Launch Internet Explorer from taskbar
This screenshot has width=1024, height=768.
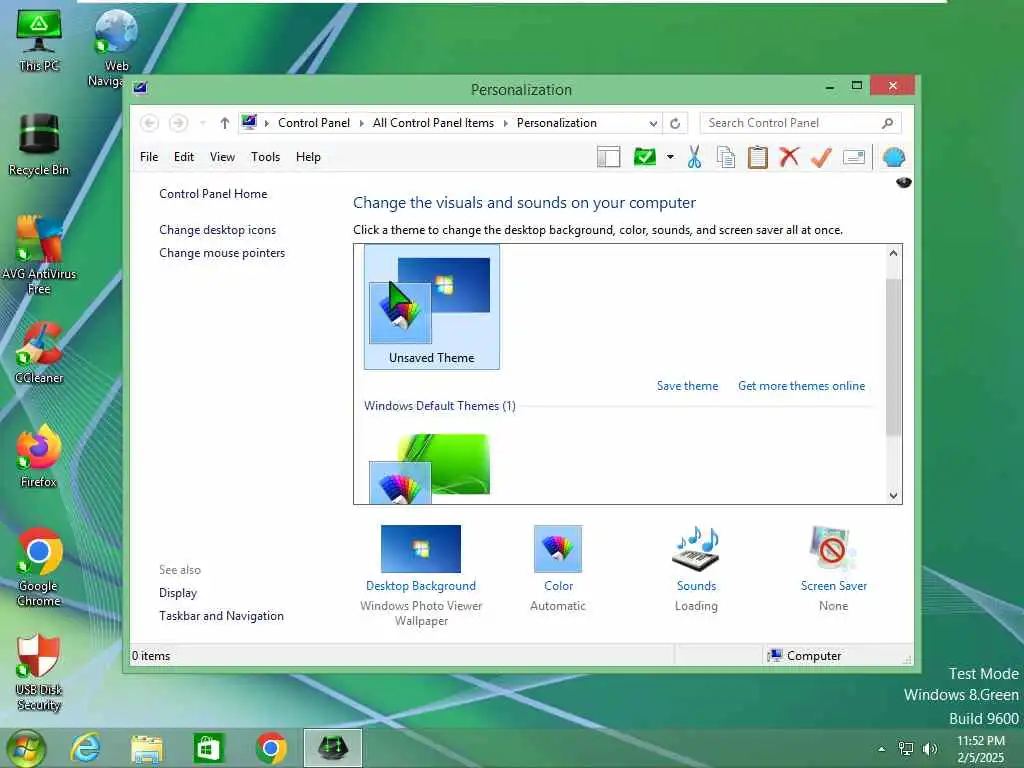[86, 748]
